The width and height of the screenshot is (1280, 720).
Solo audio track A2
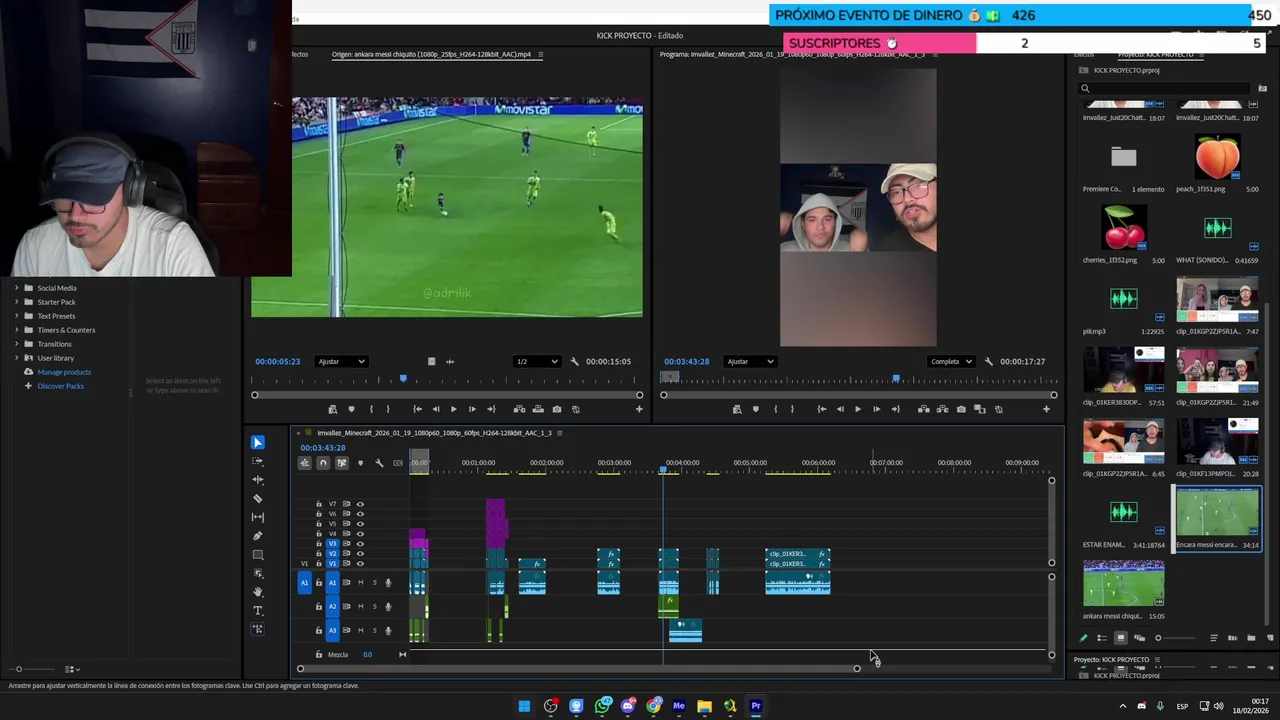click(x=375, y=607)
